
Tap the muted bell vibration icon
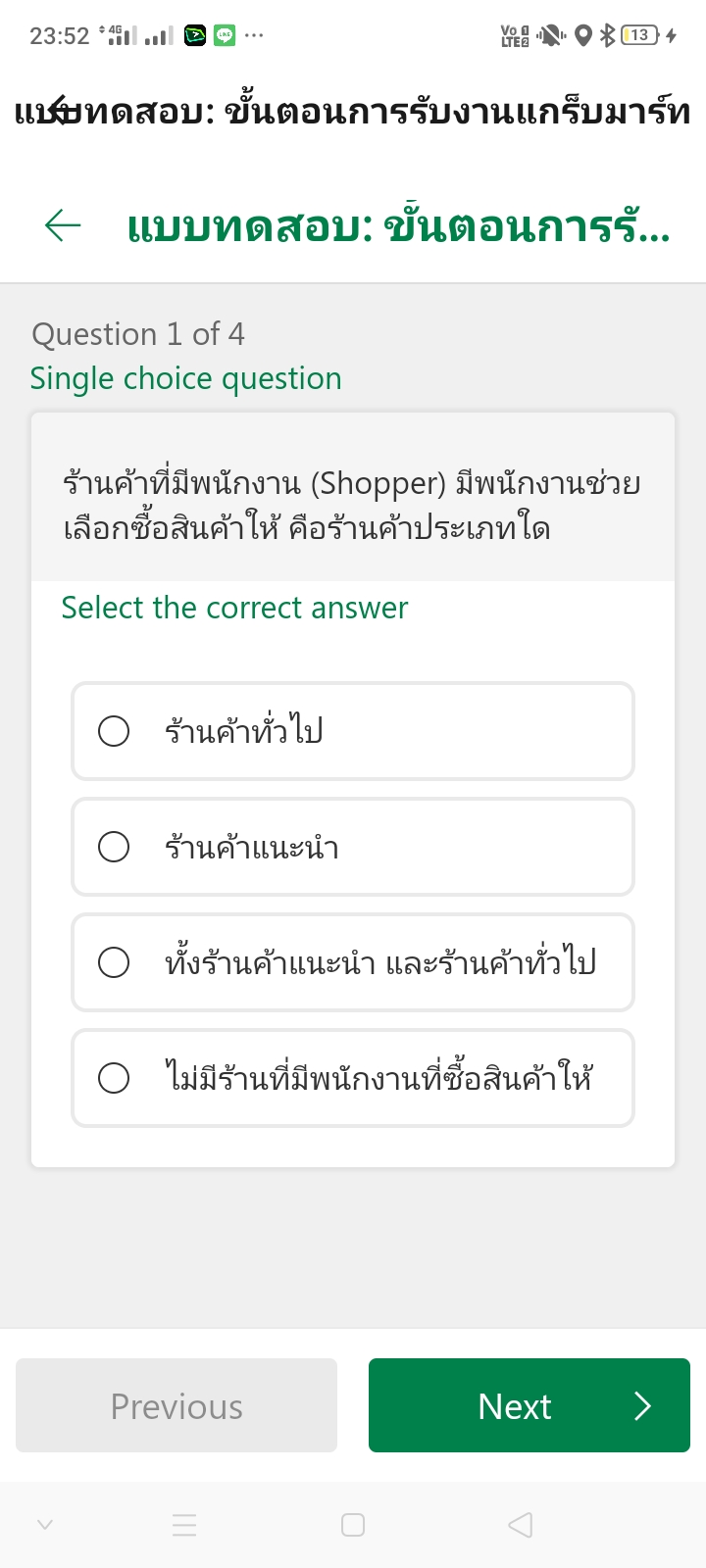click(552, 36)
